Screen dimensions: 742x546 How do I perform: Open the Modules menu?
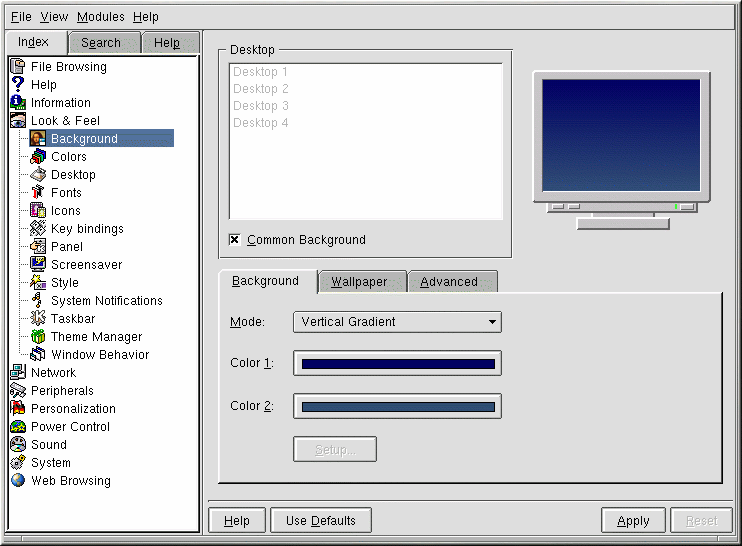point(100,17)
